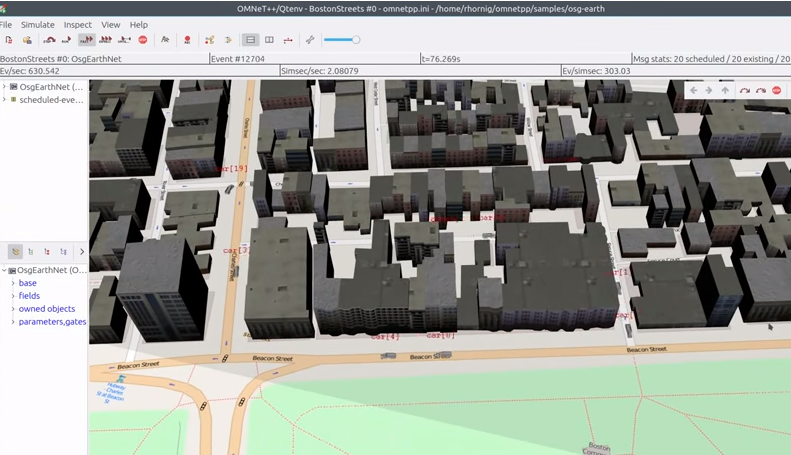This screenshot has width=791, height=455.
Task: Expand the owned objects node
Action: (13, 309)
